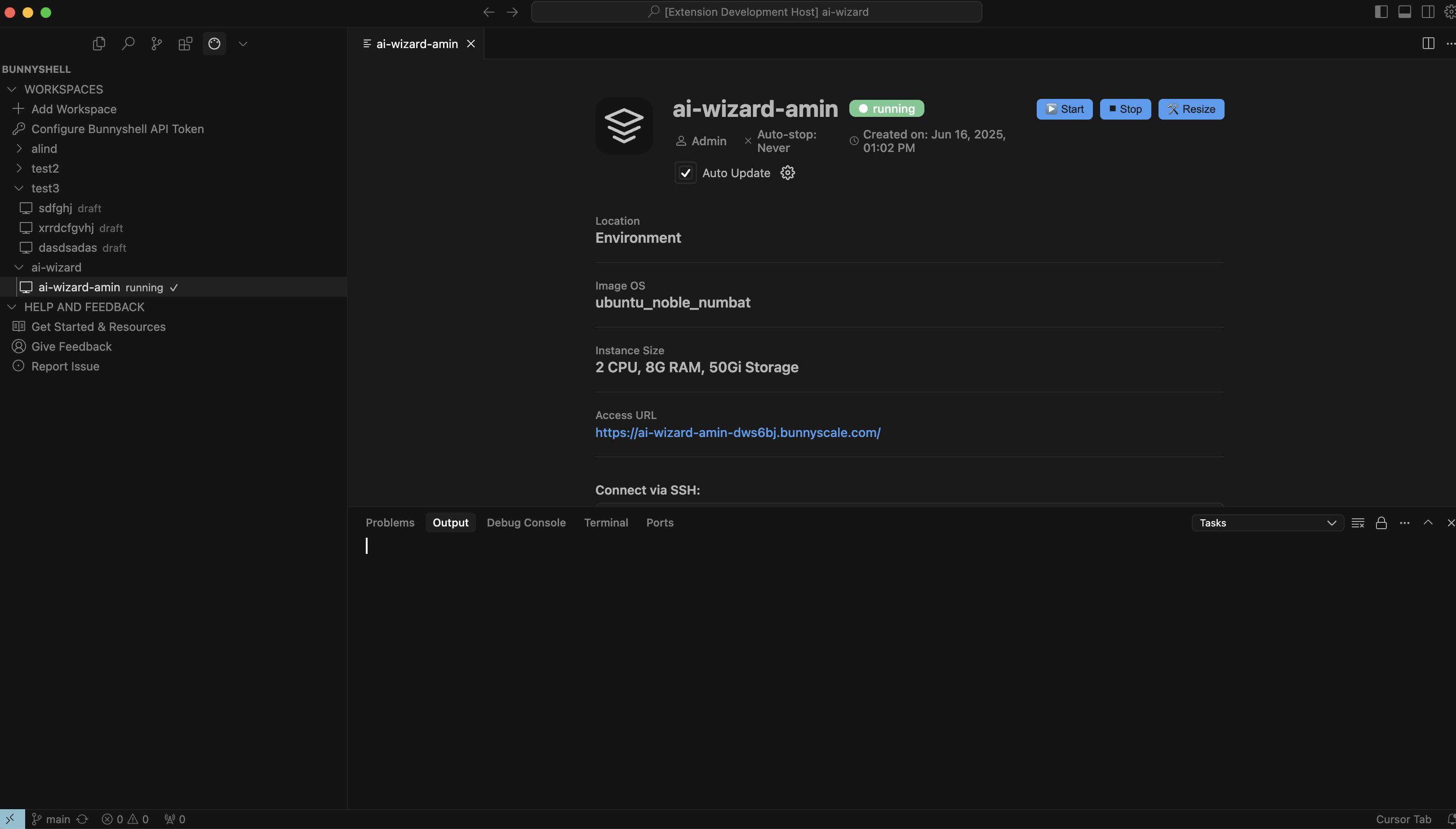Expand the additional views chevron in activity bar
Screen dimensions: 1456x829
pos(243,44)
